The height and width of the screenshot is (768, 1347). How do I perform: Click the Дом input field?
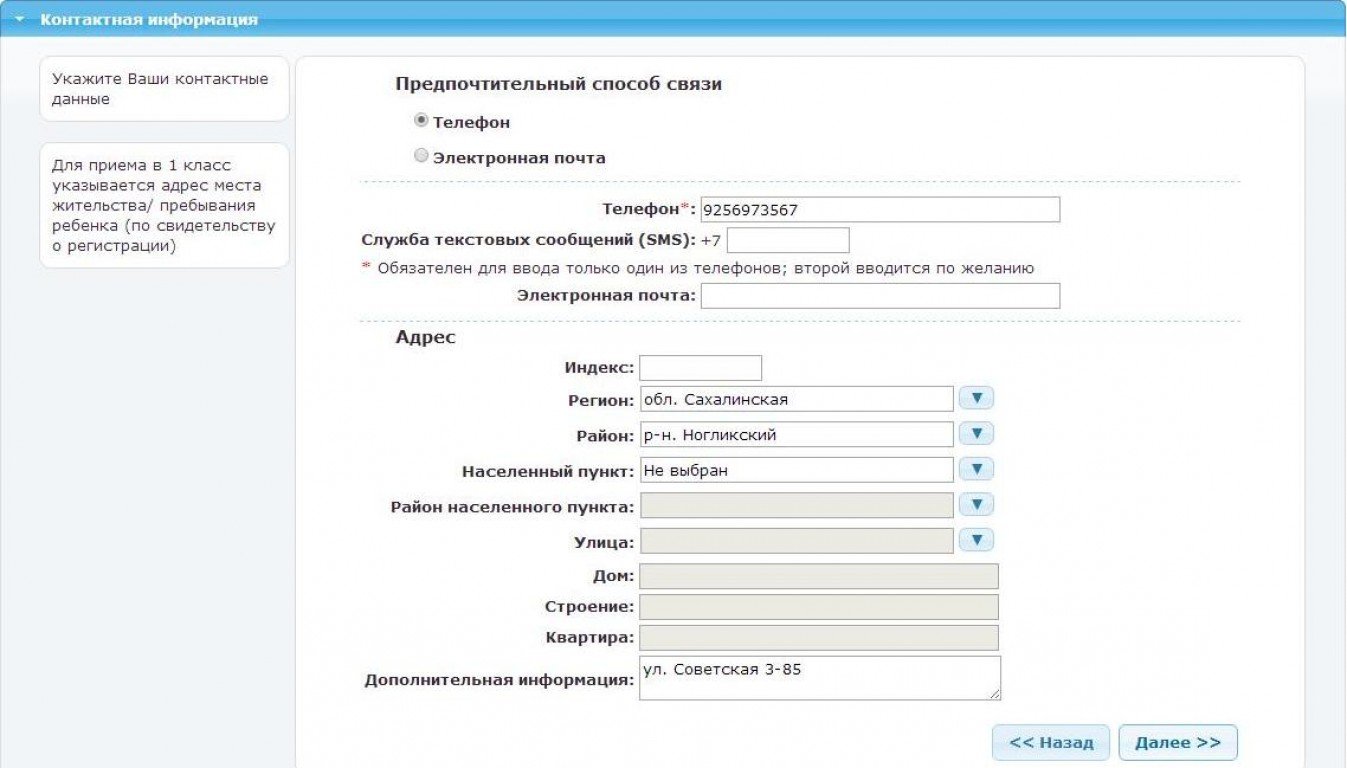click(818, 576)
